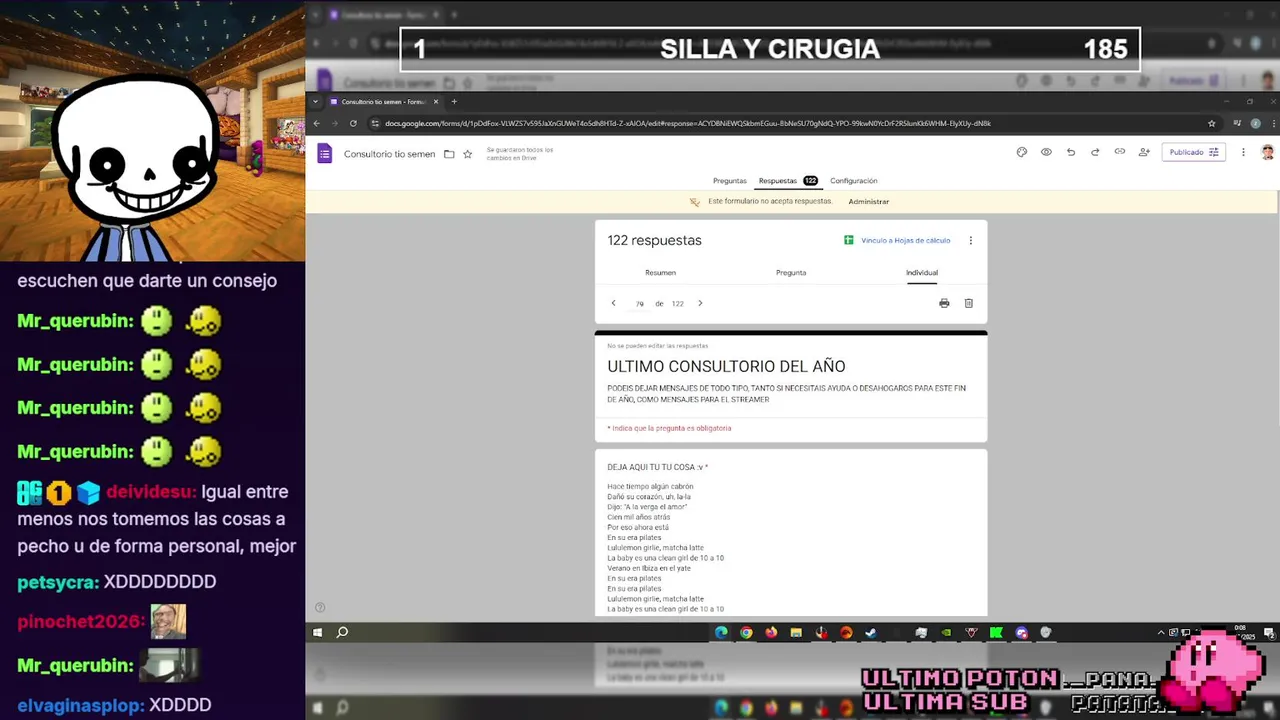
Task: Open the Windows taskbar search
Action: pos(342,632)
